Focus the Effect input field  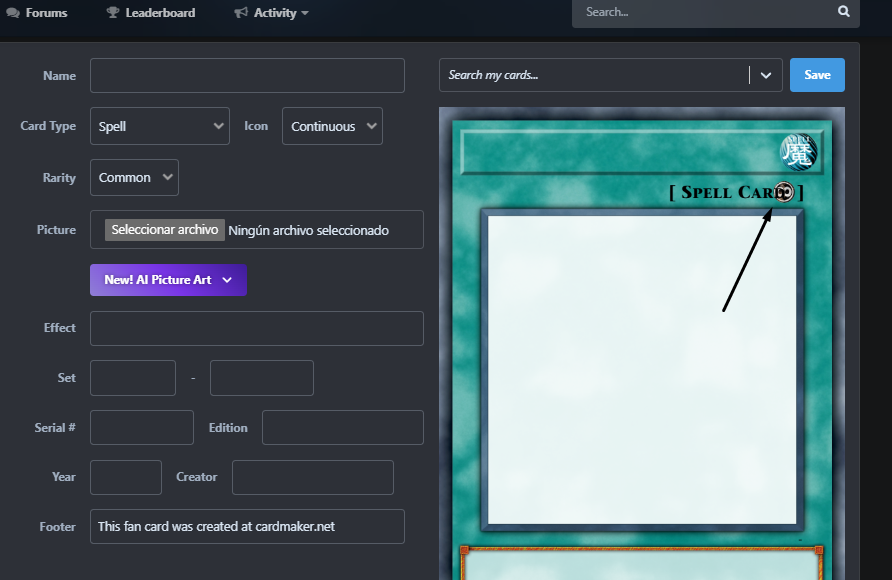click(257, 328)
